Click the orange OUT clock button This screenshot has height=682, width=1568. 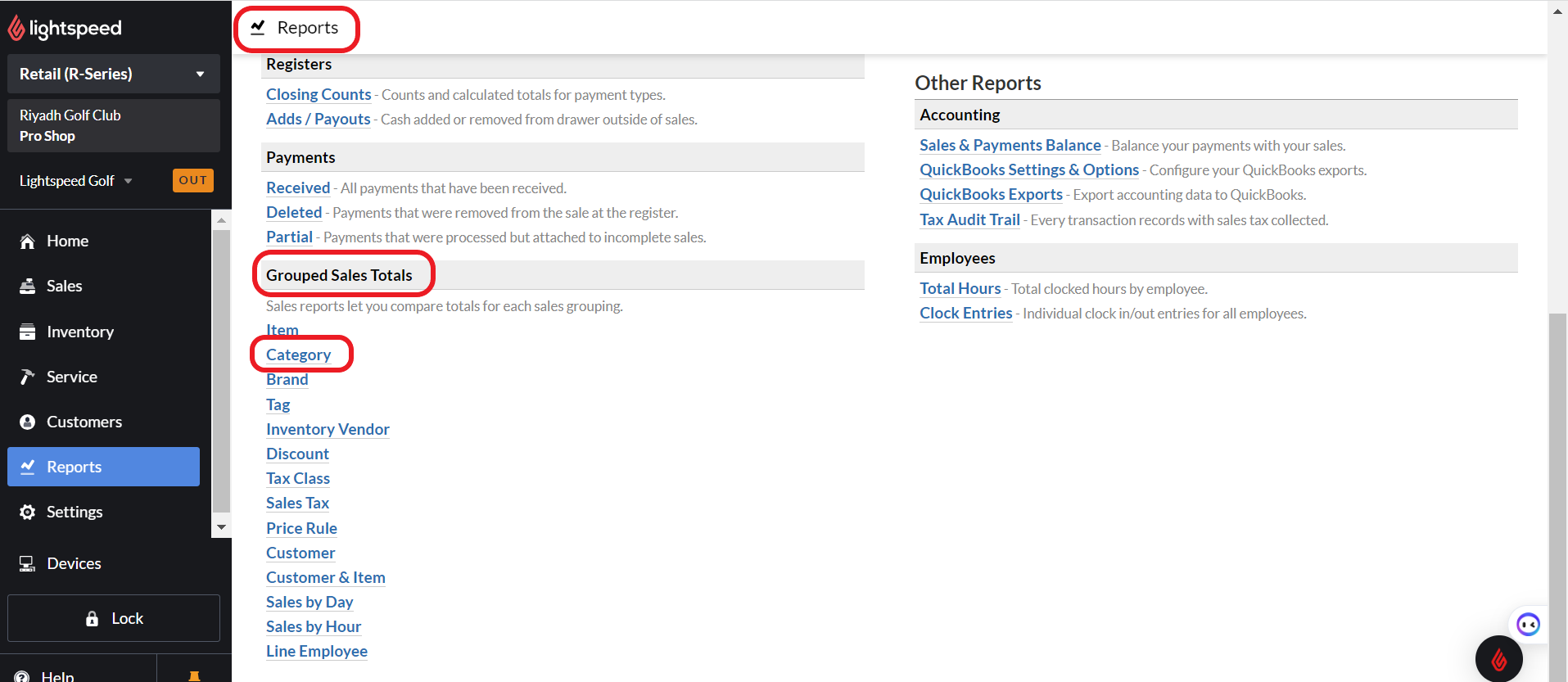point(193,180)
